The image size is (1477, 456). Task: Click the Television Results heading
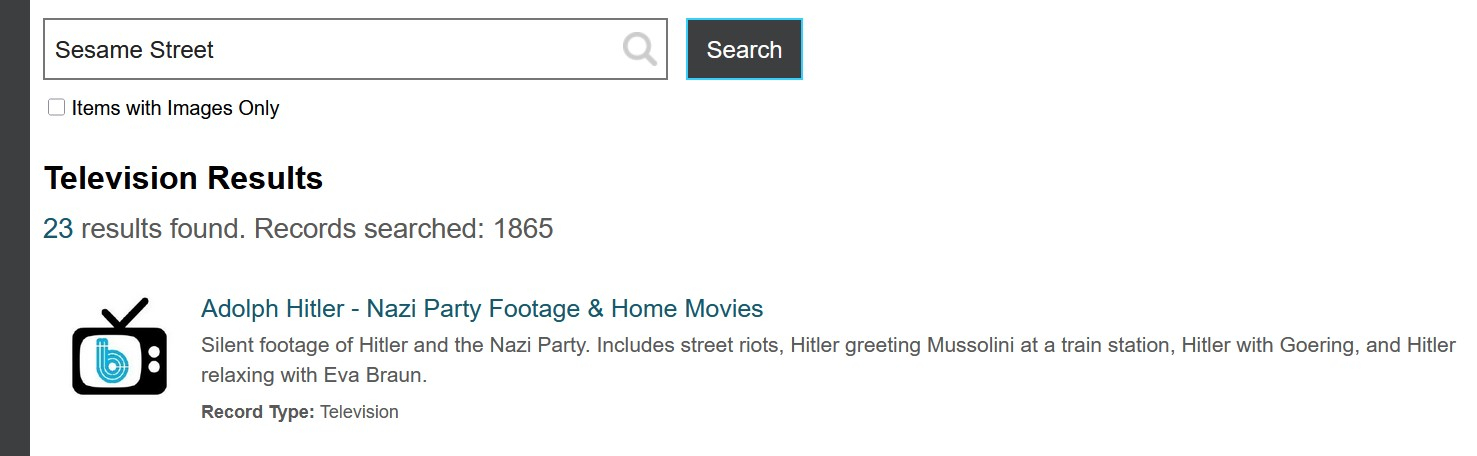(x=183, y=178)
